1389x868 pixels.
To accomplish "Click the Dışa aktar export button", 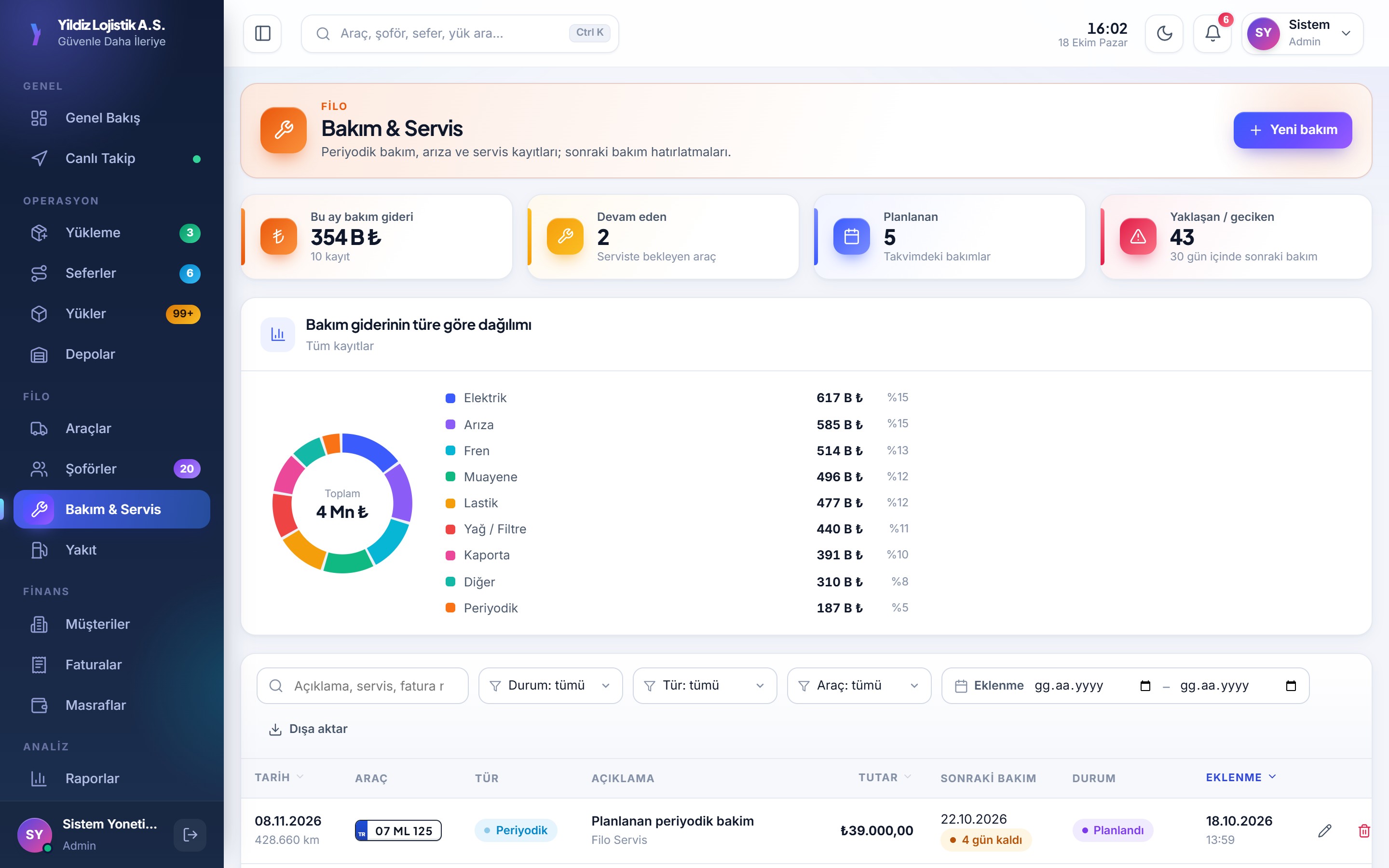I will [308, 729].
